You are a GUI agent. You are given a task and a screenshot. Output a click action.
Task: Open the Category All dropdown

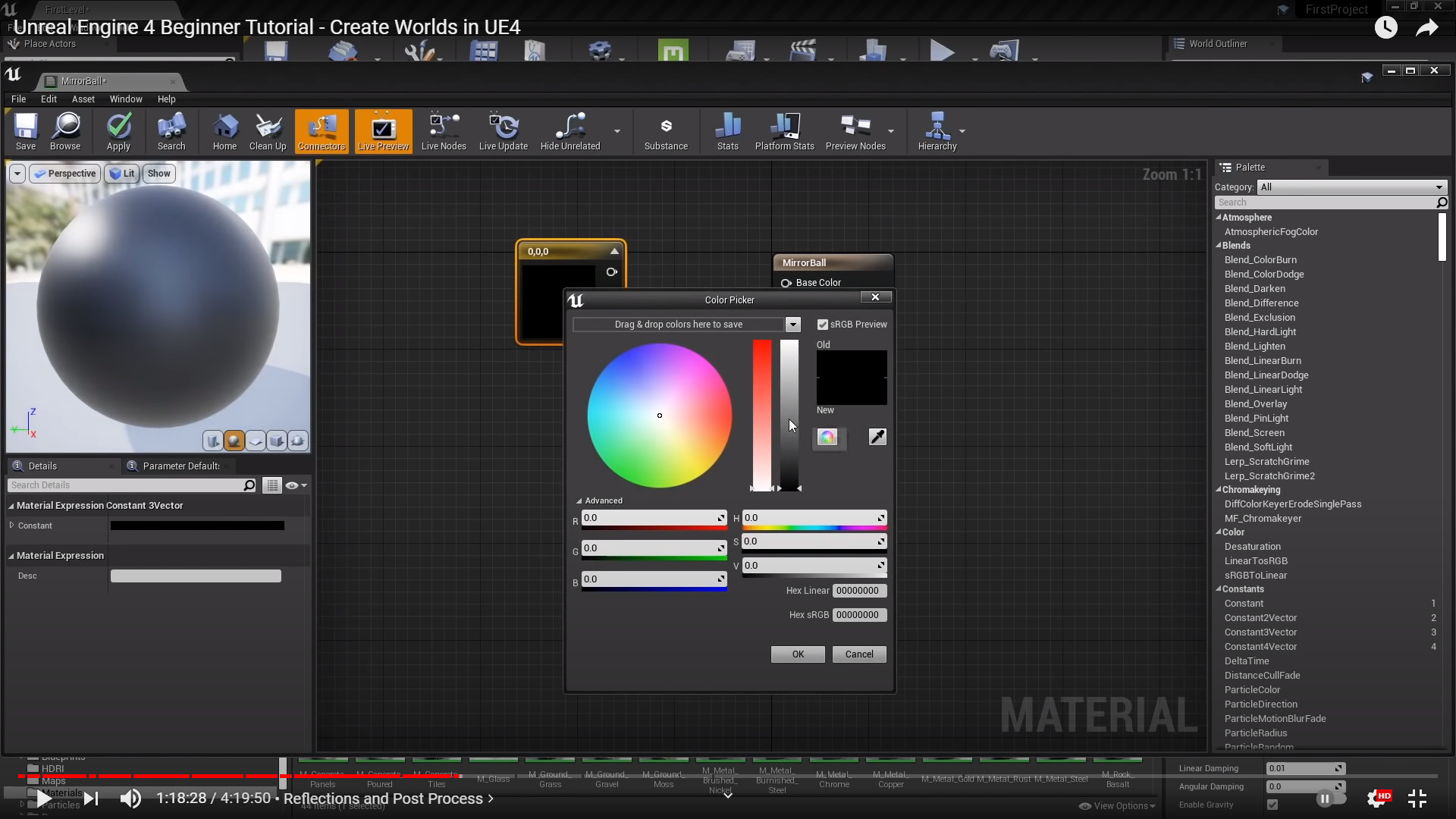(1351, 187)
